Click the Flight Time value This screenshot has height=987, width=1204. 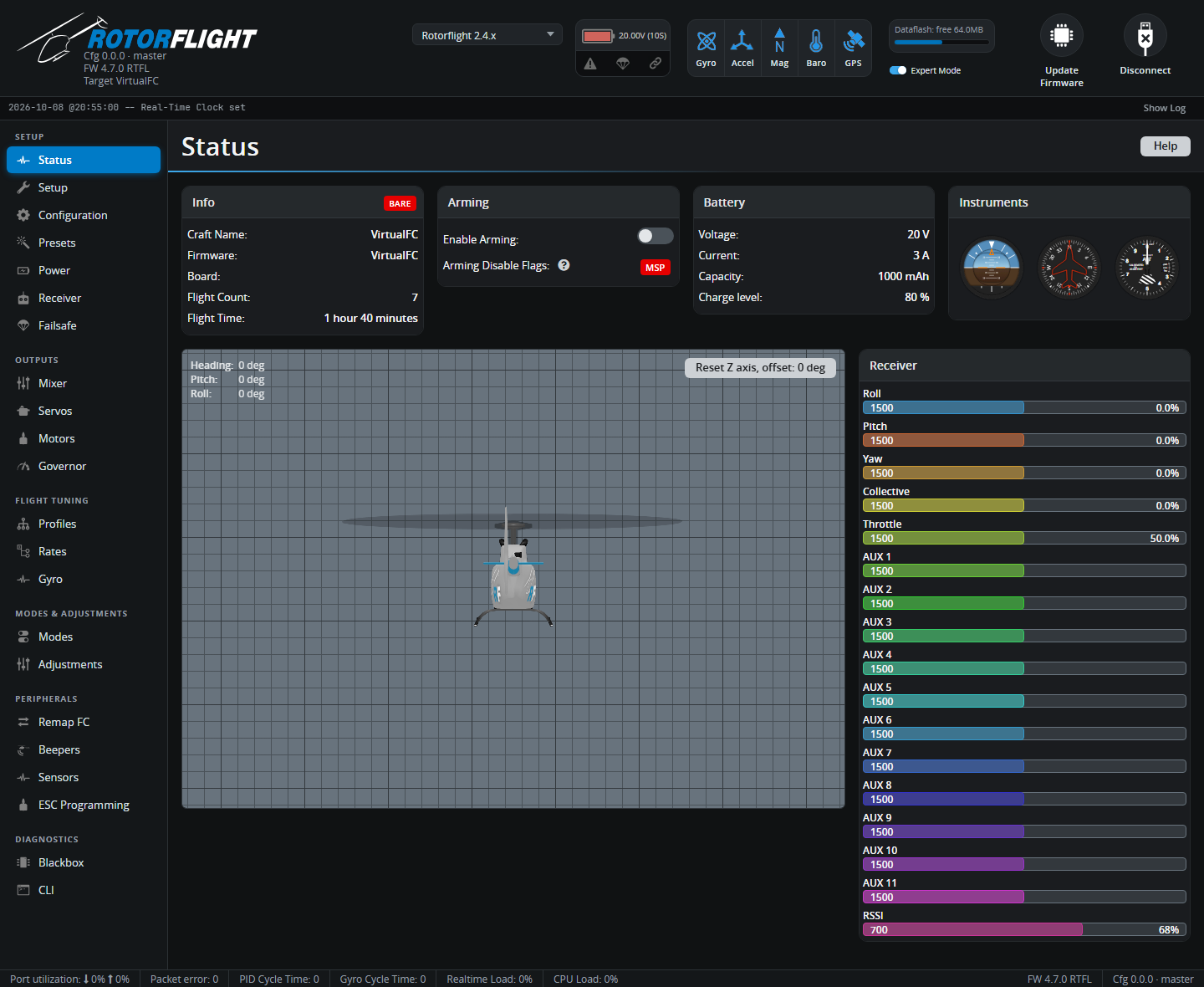pos(371,318)
